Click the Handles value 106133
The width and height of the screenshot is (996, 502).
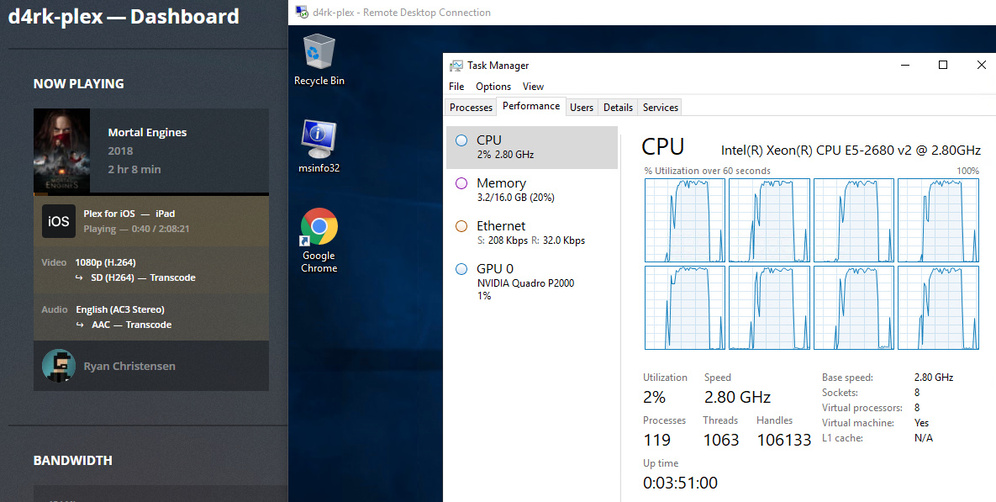pos(784,440)
